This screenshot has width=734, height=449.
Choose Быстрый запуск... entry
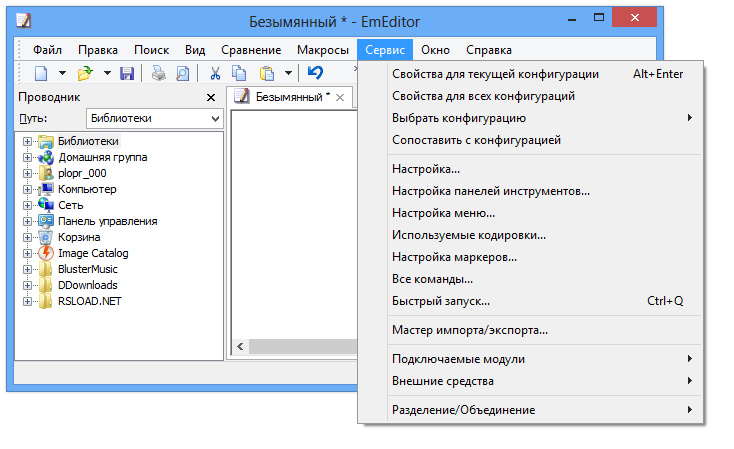click(531, 301)
